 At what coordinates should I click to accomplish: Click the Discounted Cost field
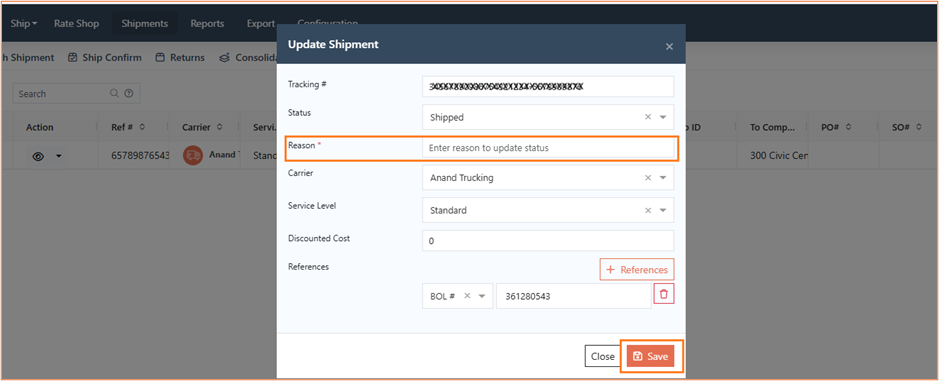coord(548,241)
